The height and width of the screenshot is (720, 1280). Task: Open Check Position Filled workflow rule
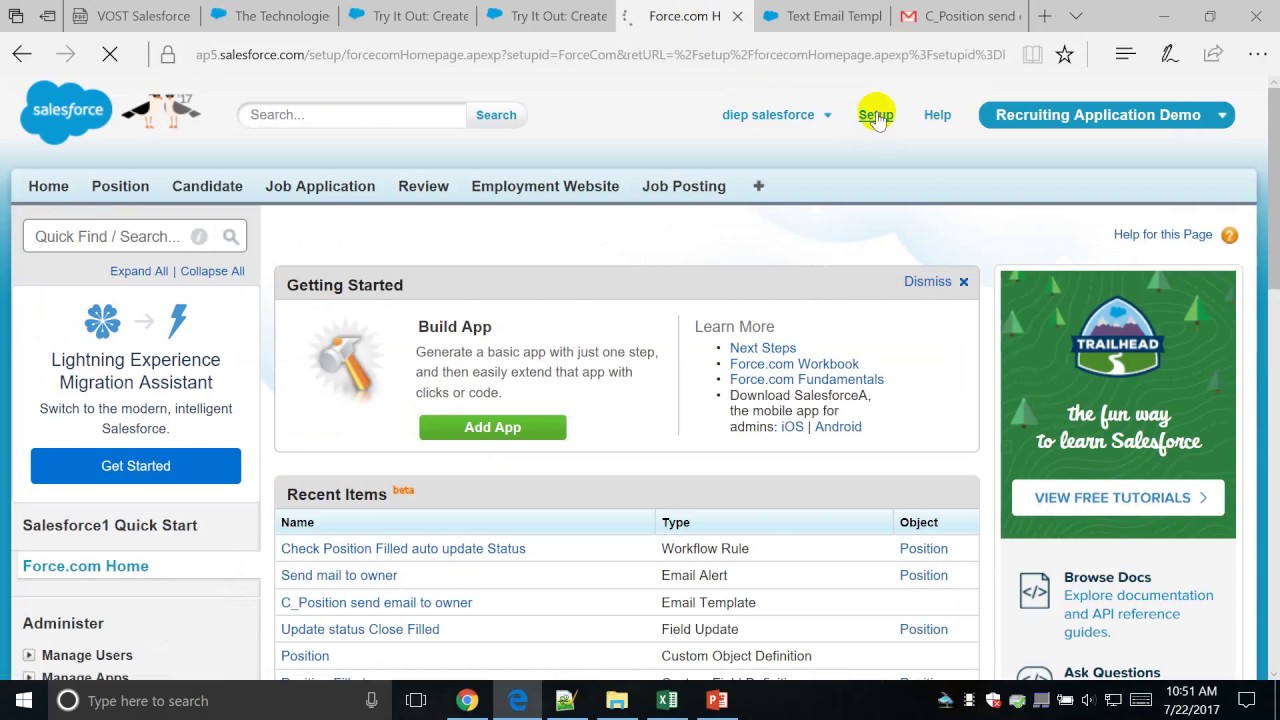point(403,549)
